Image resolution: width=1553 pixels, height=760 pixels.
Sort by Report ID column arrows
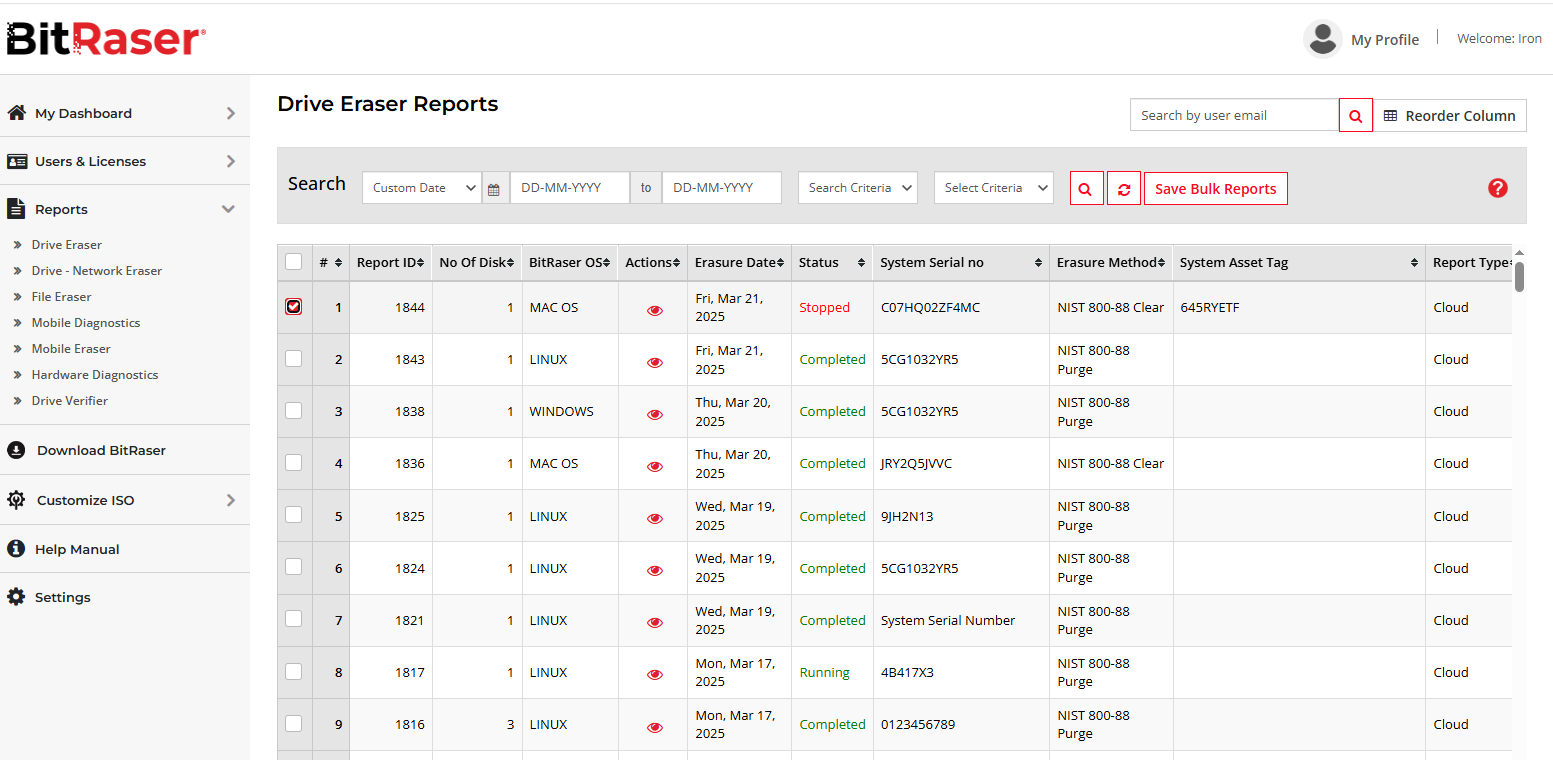coord(422,263)
